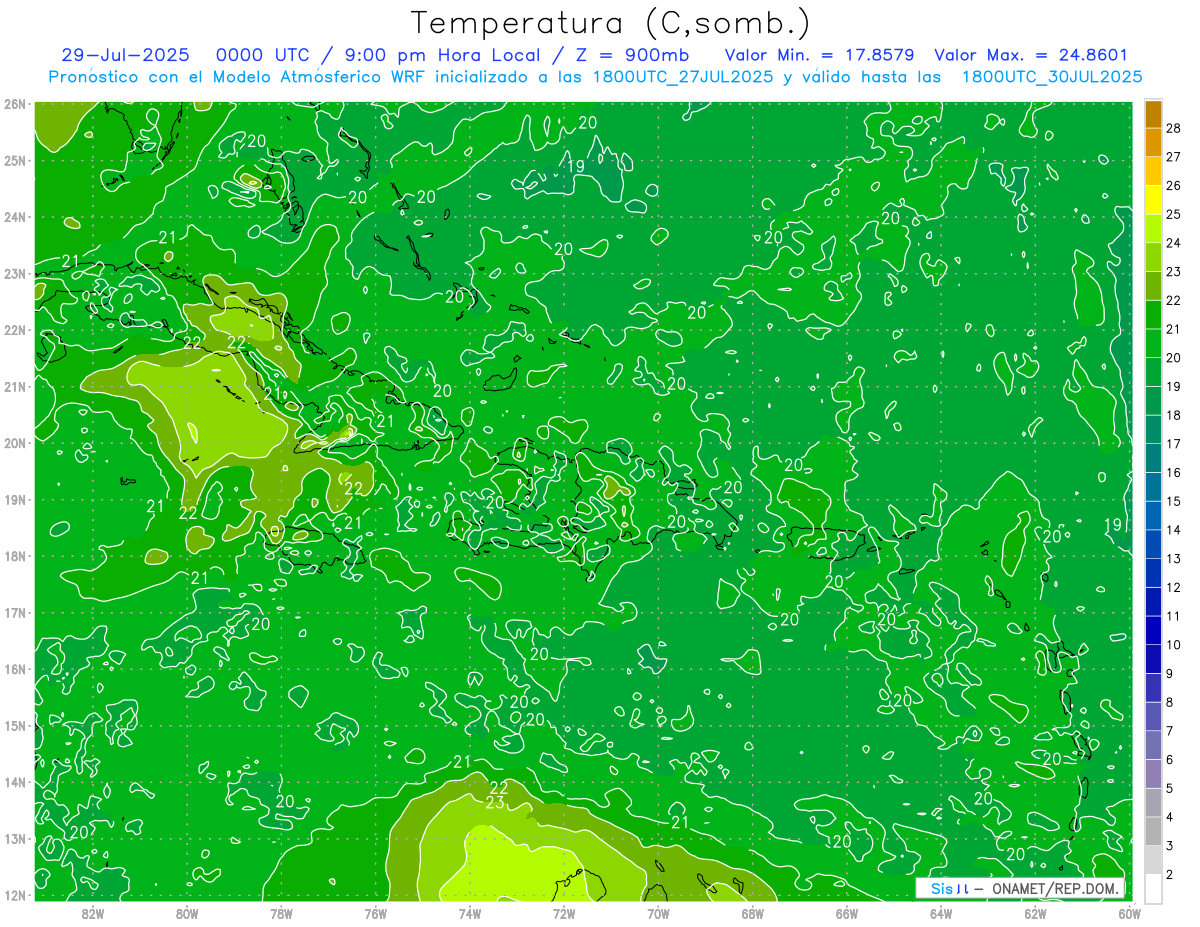Click the latitude label '20N'
Screen dimensions: 1200x927
pos(15,443)
